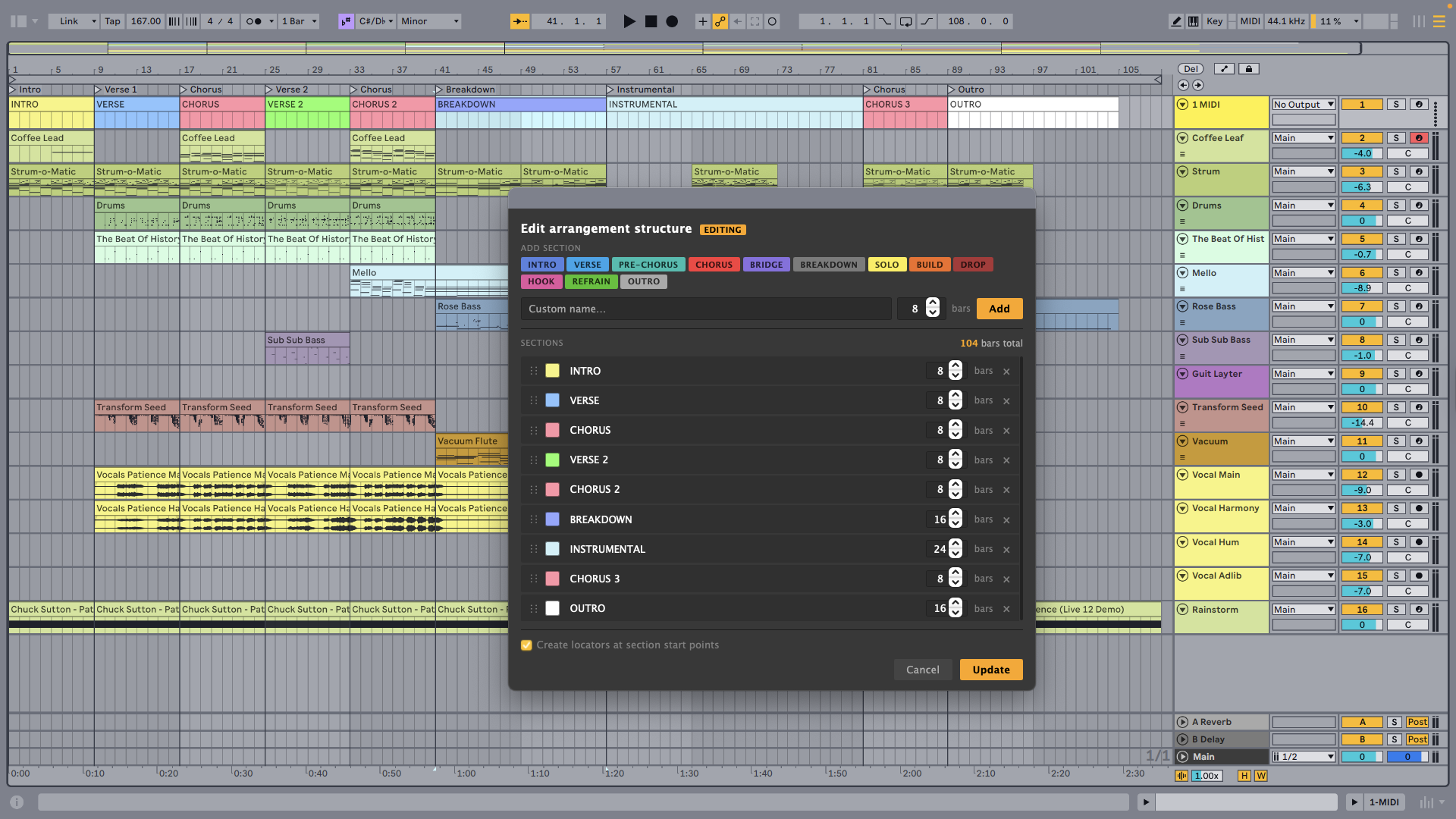Arm the Arrangement Record button
The width and height of the screenshot is (1456, 819).
pyautogui.click(x=672, y=21)
